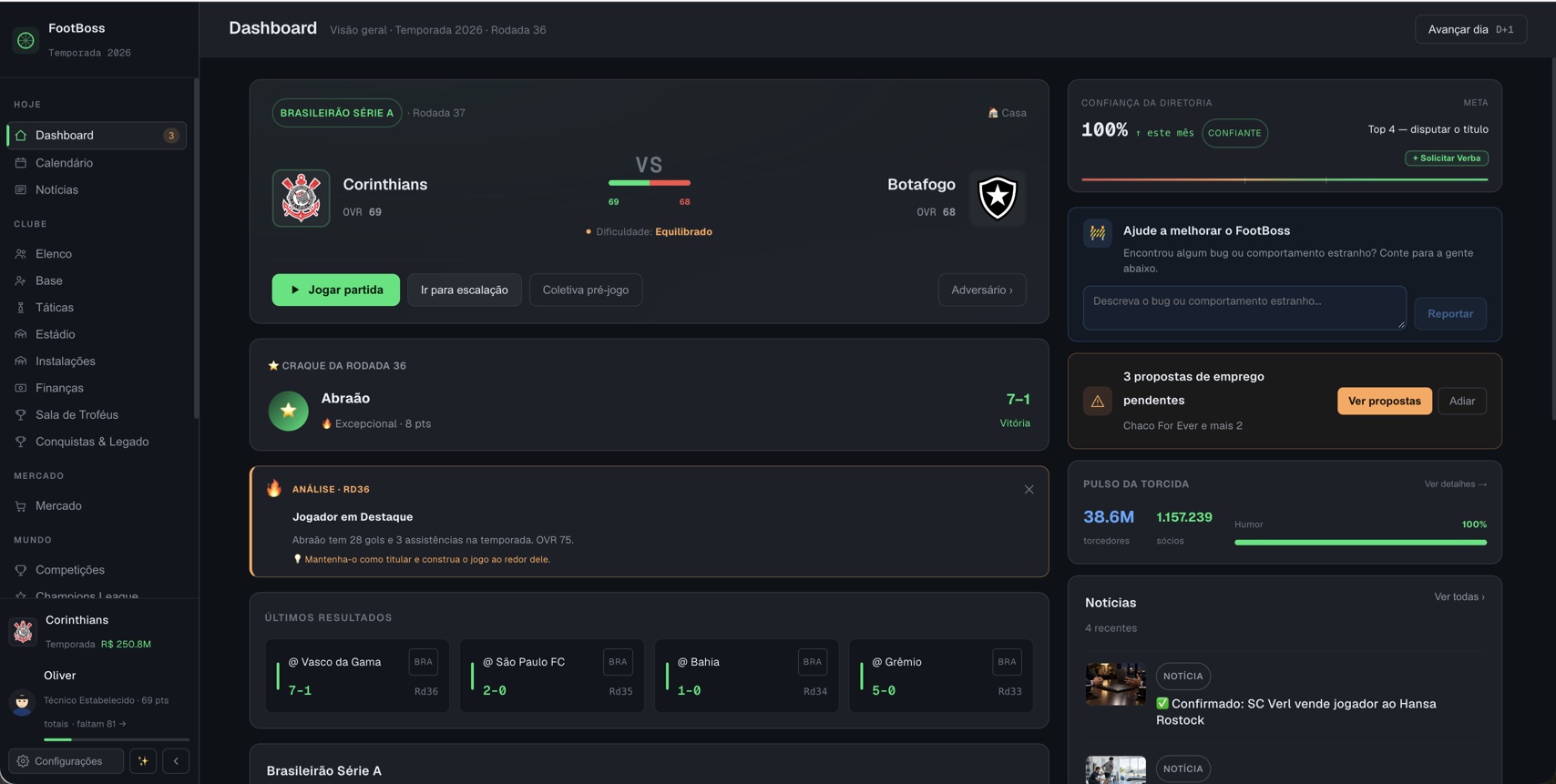This screenshot has height=784, width=1556.
Task: Click the Notícias sidebar icon
Action: [x=21, y=189]
